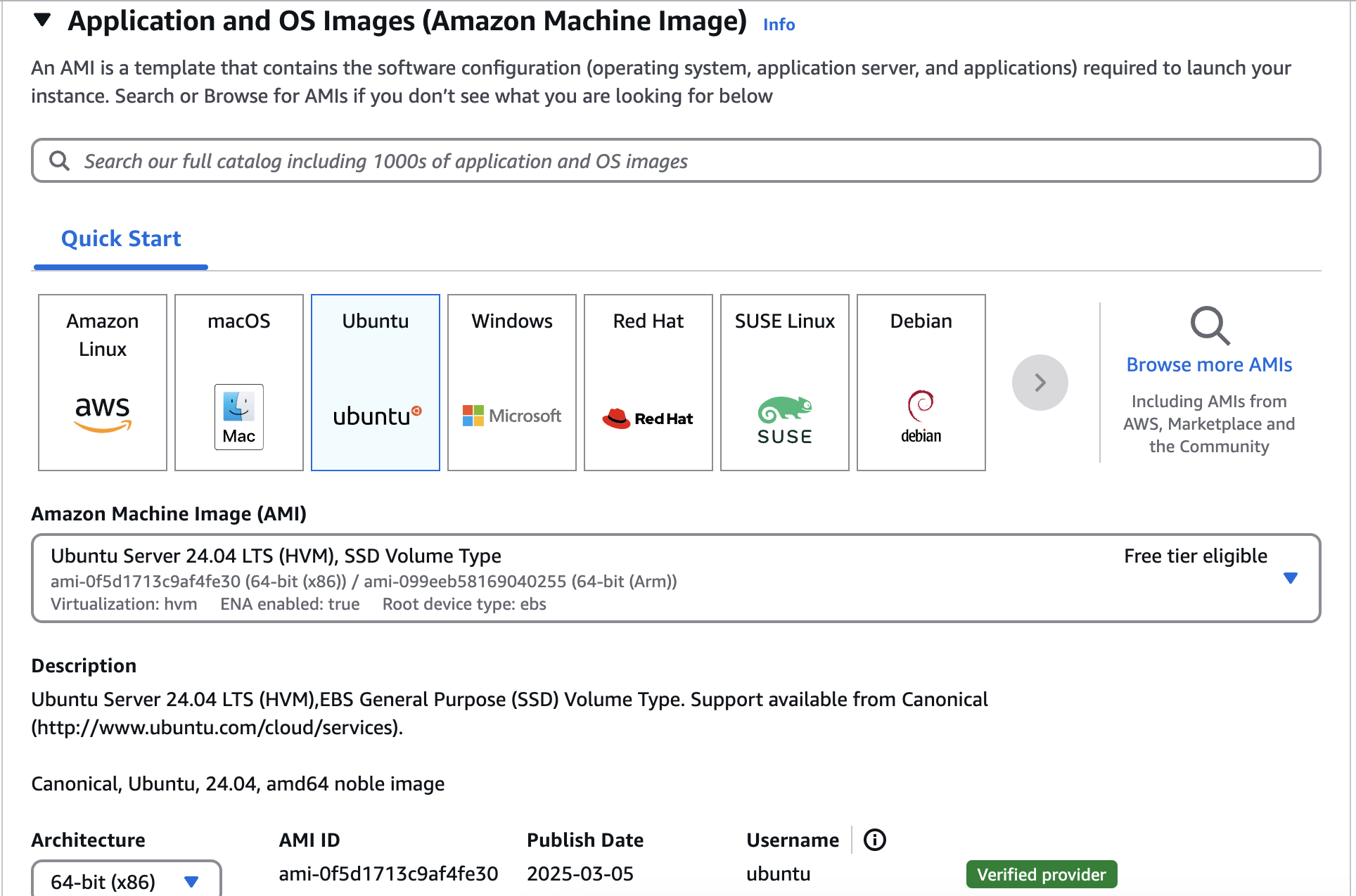This screenshot has height=896, width=1356.
Task: Click the ubuntu logo icon
Action: click(x=377, y=416)
